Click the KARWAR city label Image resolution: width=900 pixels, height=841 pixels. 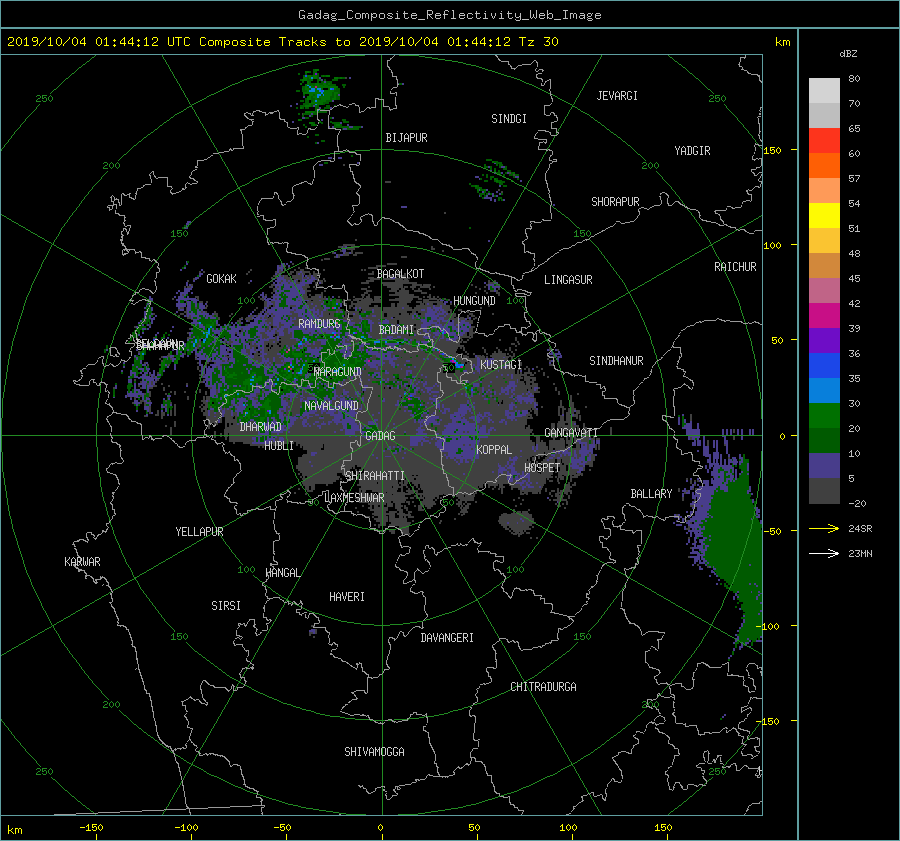[83, 562]
